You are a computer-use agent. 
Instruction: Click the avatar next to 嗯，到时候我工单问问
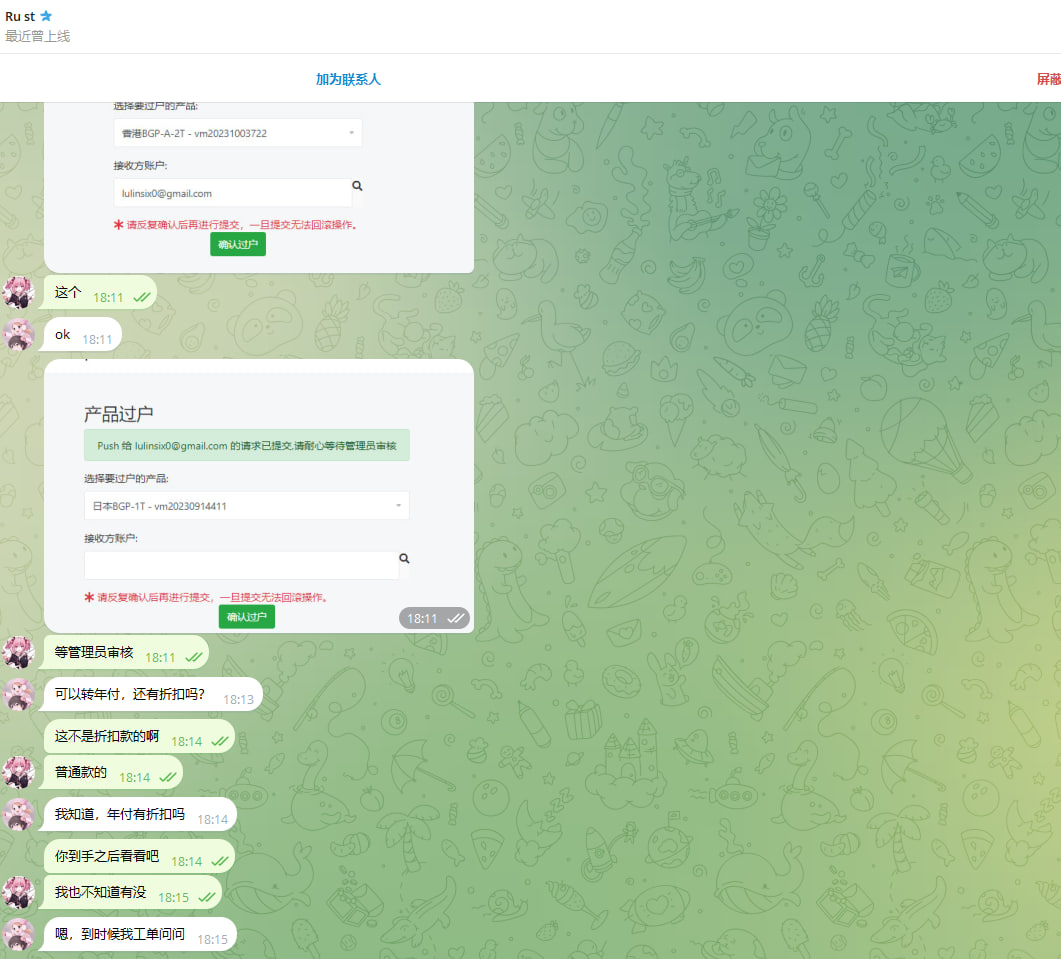tap(18, 935)
